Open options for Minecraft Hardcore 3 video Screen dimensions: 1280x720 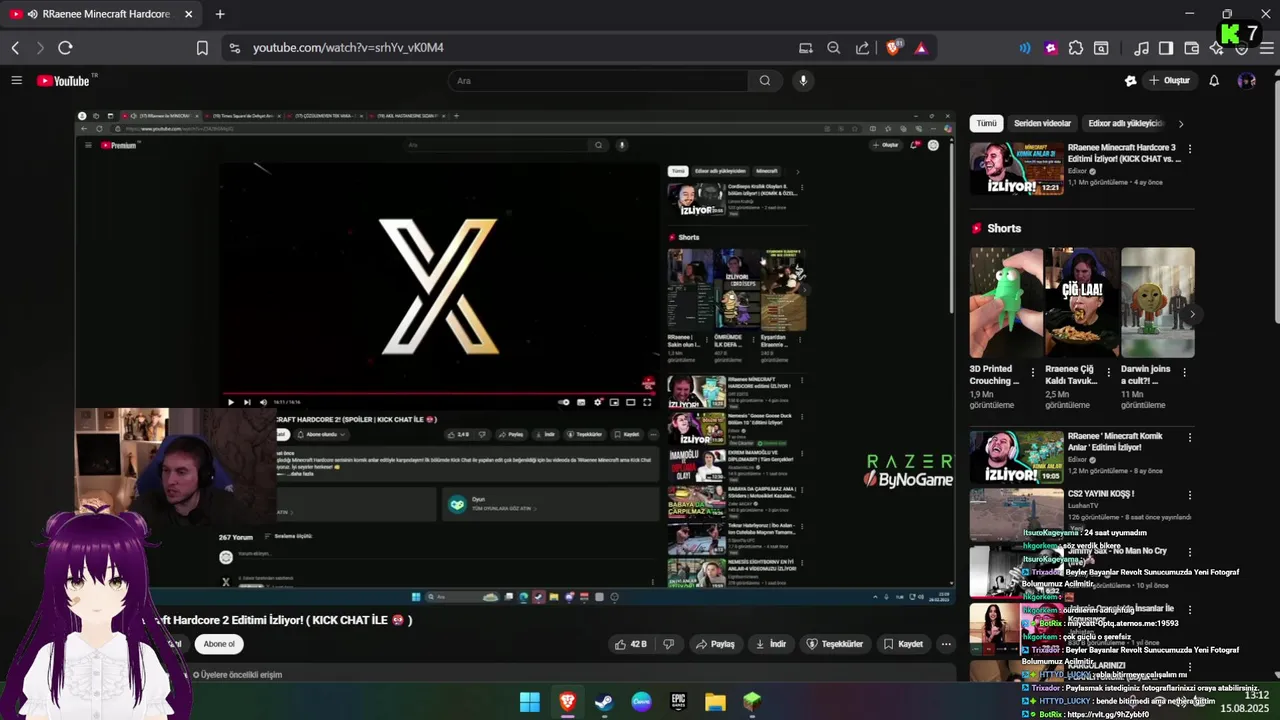1189,149
